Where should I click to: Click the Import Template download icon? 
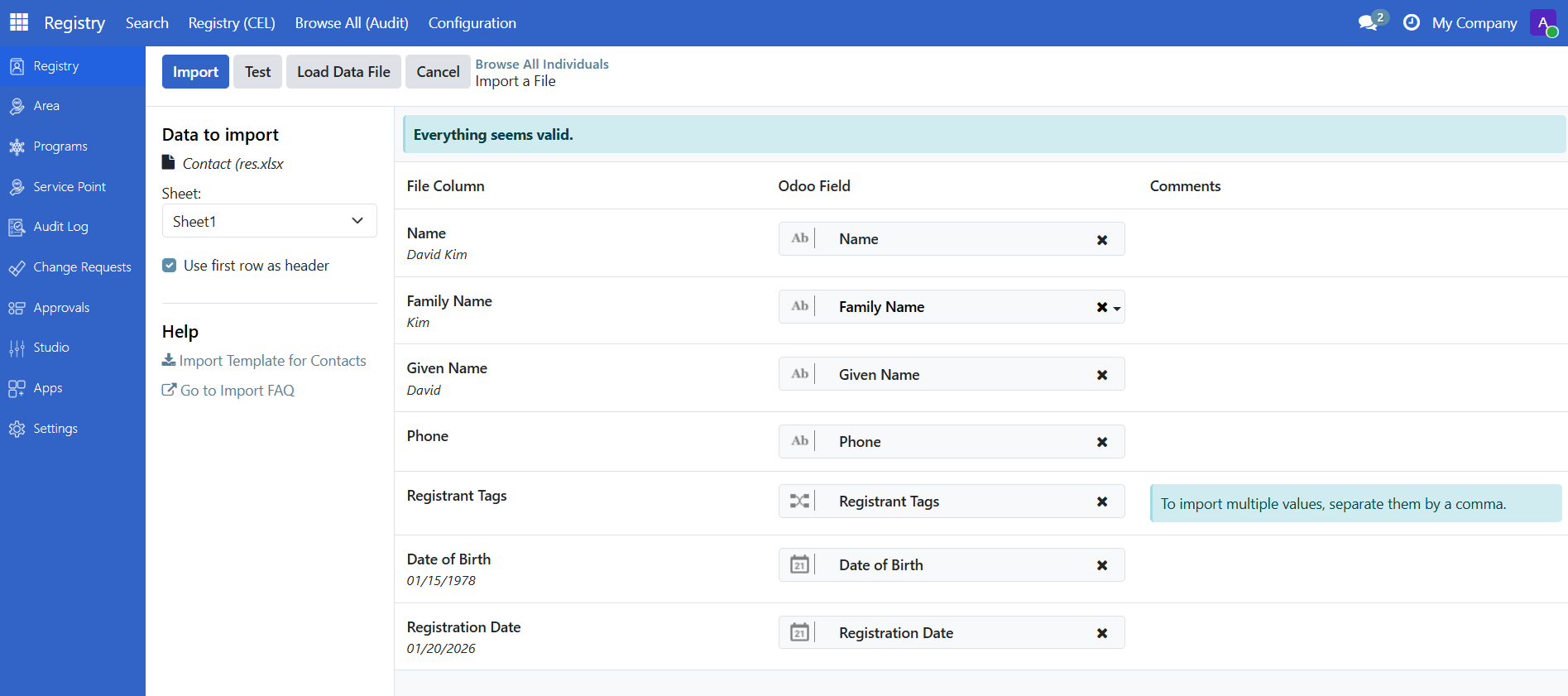click(169, 360)
